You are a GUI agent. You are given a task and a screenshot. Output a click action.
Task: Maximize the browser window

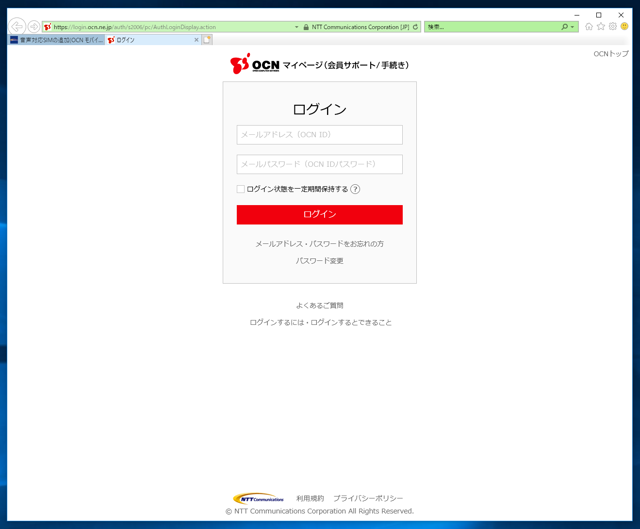pos(599,15)
